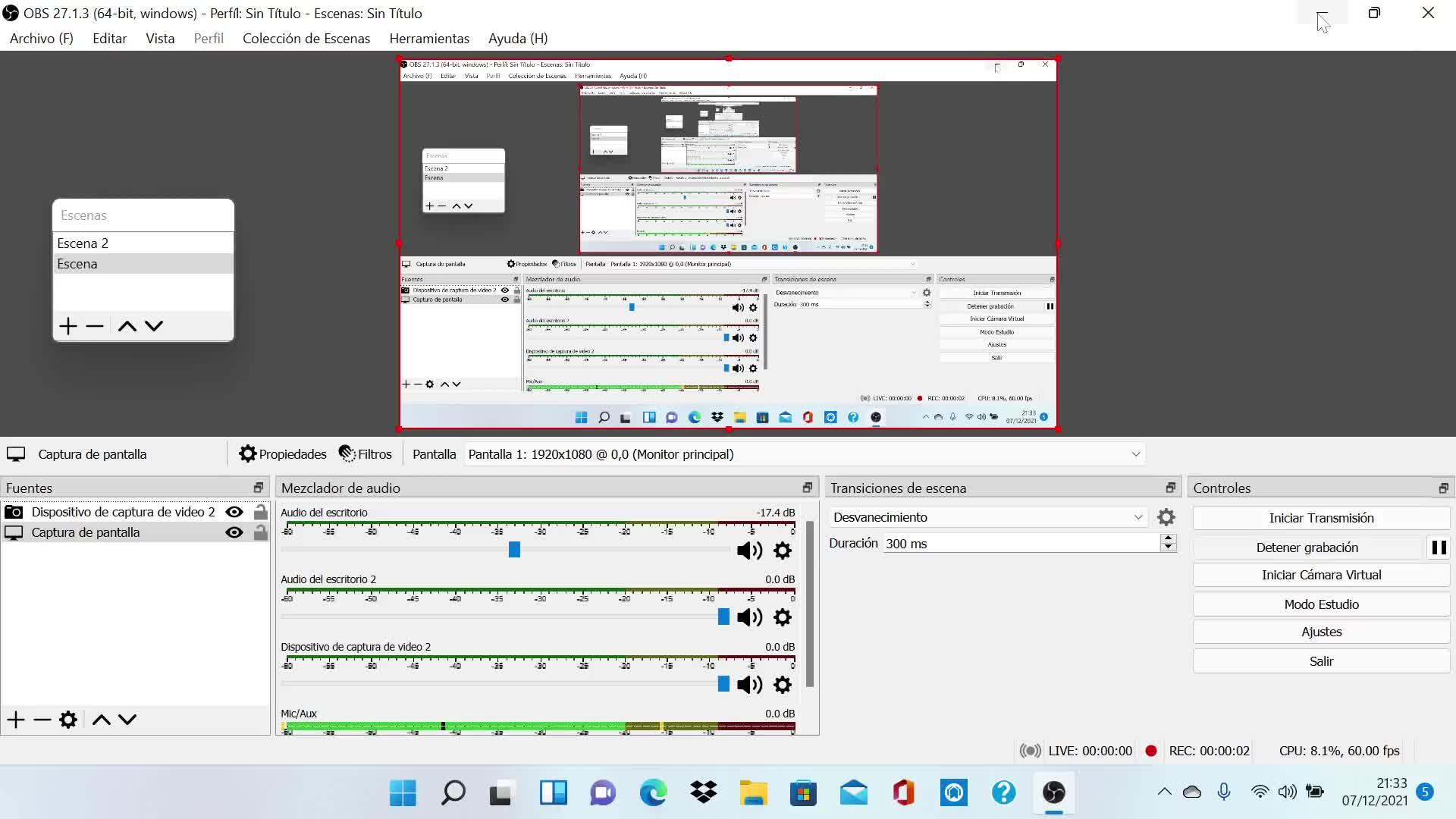Screen dimensions: 1456x819
Task: Open the Herramientas menu
Action: [429, 39]
